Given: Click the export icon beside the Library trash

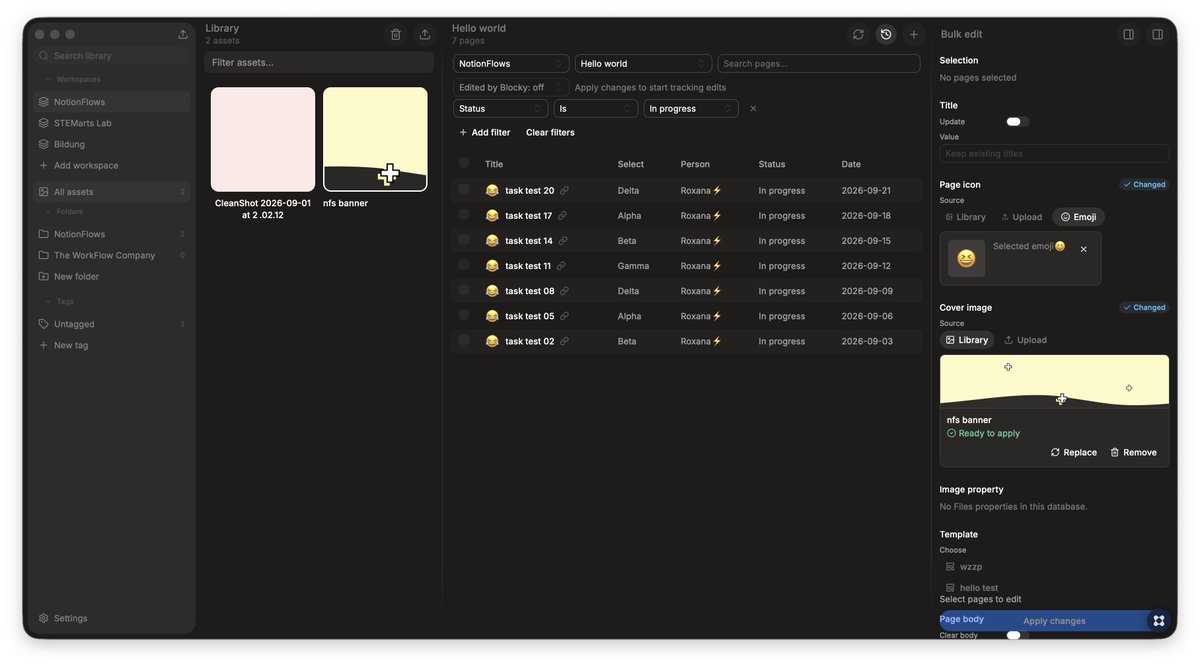Looking at the screenshot, I should click(425, 34).
